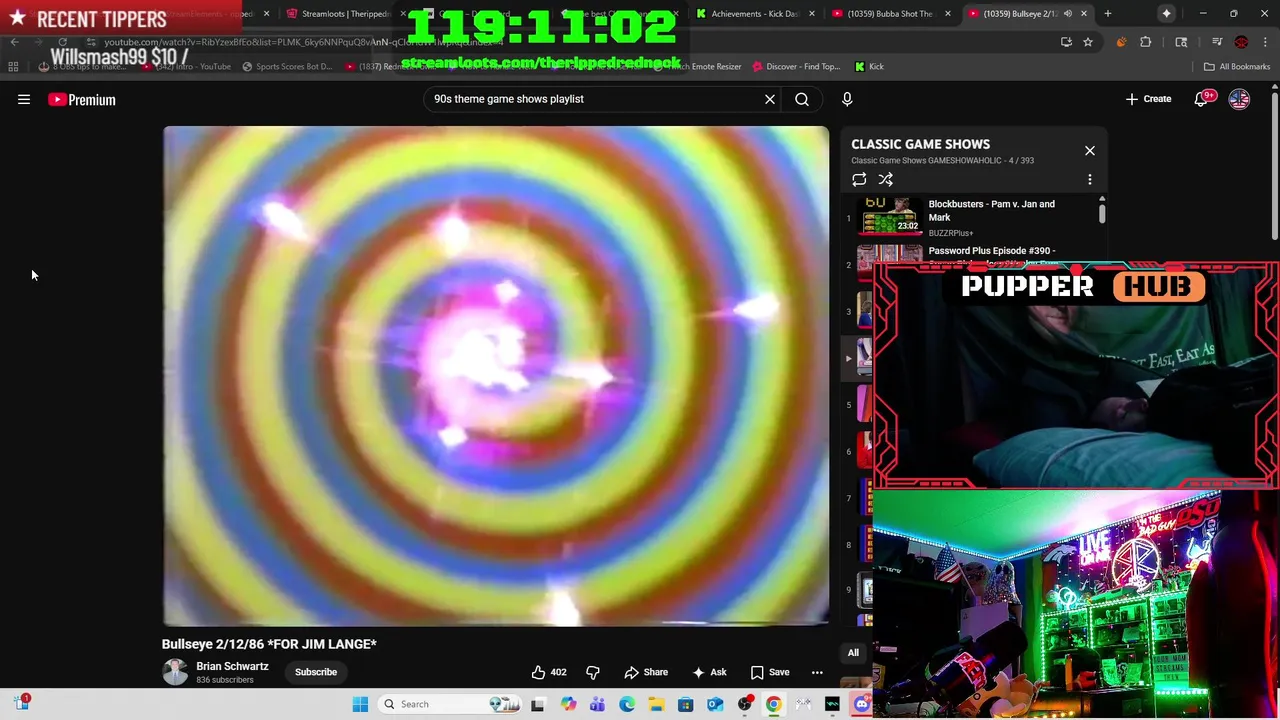
Task: Open Microsoft Teams from the taskbar
Action: (x=597, y=704)
